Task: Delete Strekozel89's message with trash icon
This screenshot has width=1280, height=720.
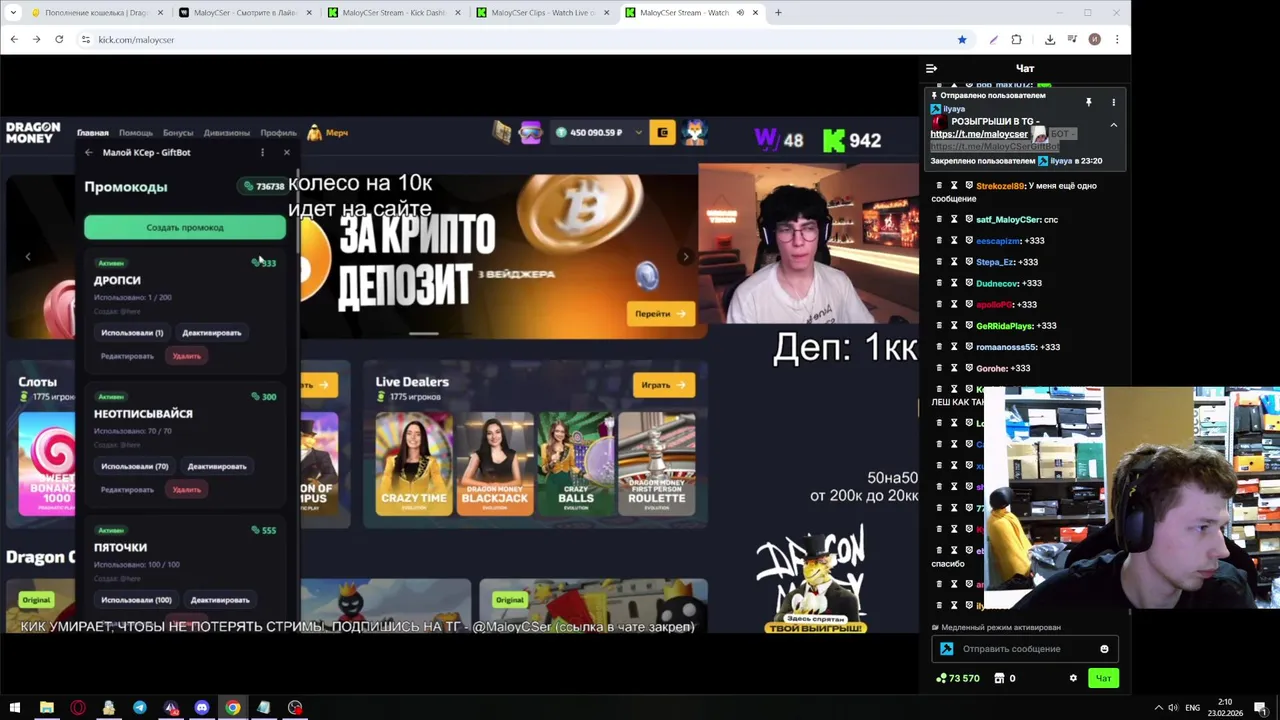Action: [x=938, y=186]
